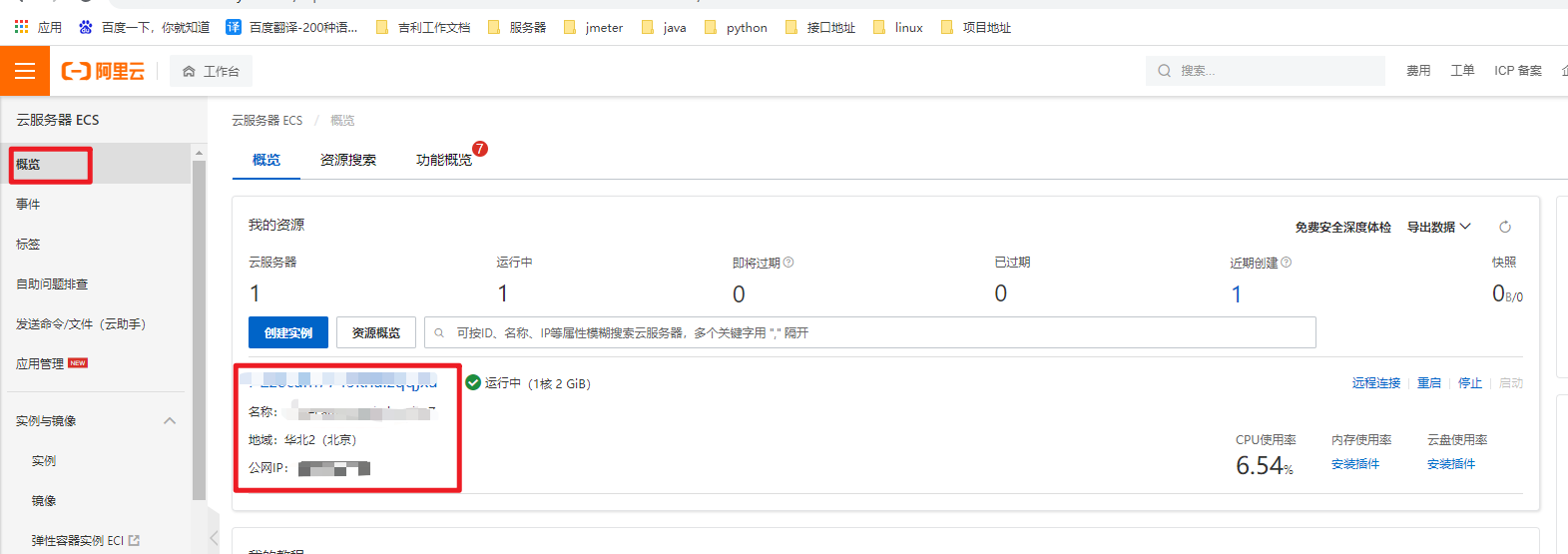Click the refresh icon in 我的资源
The height and width of the screenshot is (554, 1568).
pyautogui.click(x=1505, y=227)
